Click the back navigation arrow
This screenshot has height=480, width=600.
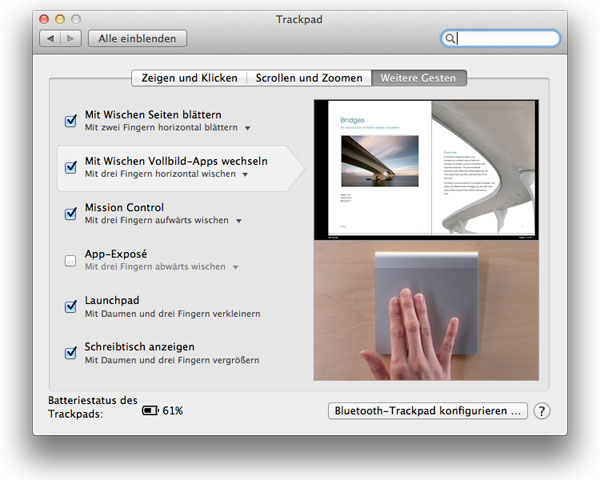(x=50, y=39)
